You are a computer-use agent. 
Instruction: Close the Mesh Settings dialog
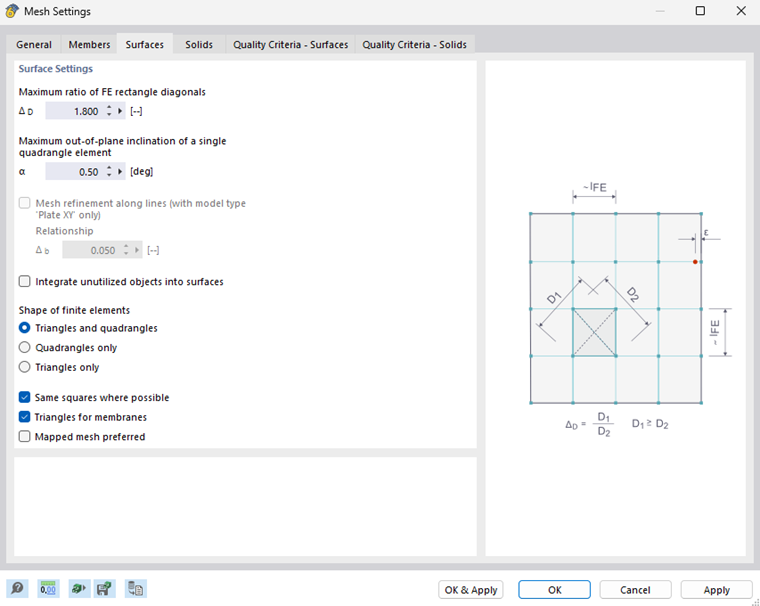tap(741, 11)
